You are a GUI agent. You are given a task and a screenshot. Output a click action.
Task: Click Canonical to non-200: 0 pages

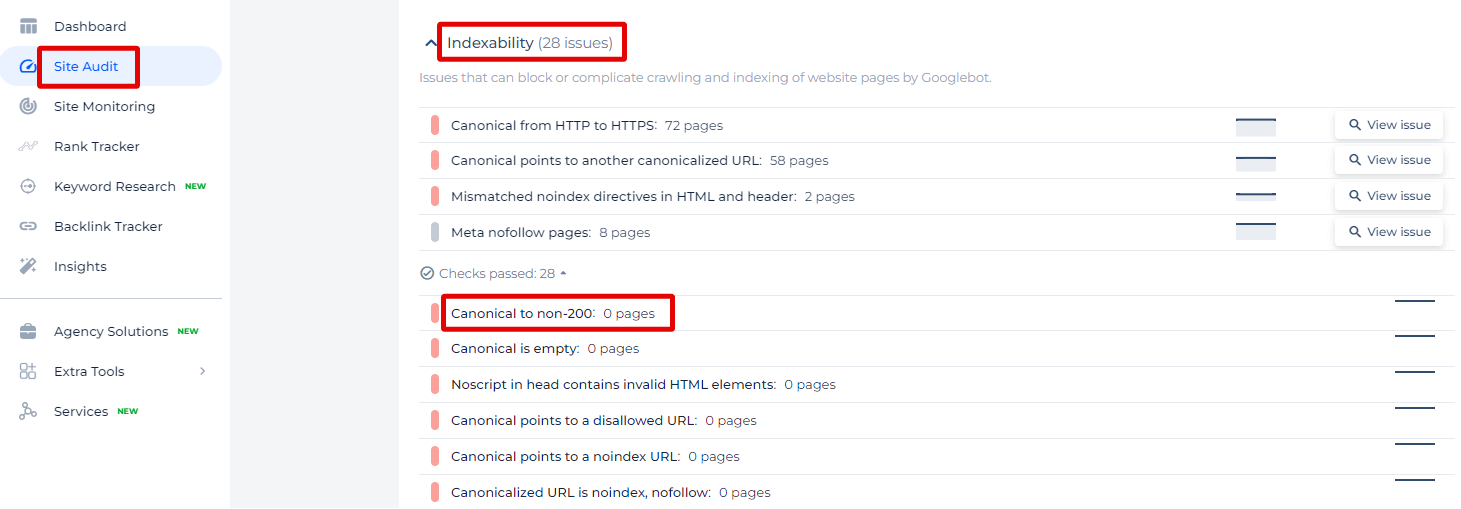553,313
